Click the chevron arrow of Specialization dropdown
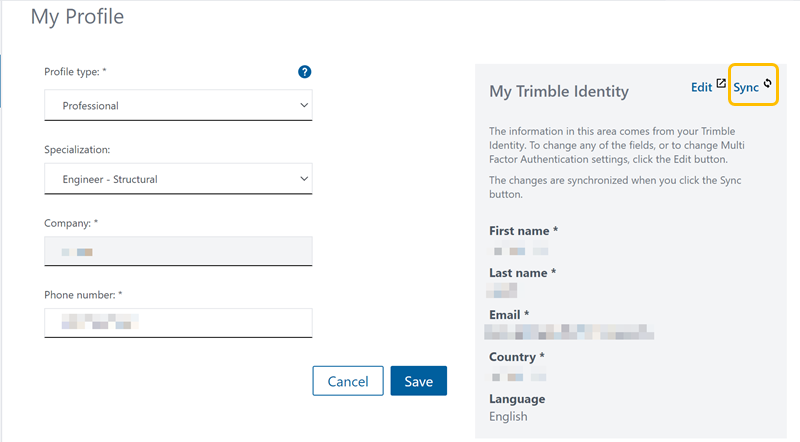This screenshot has height=442, width=800. [x=304, y=179]
